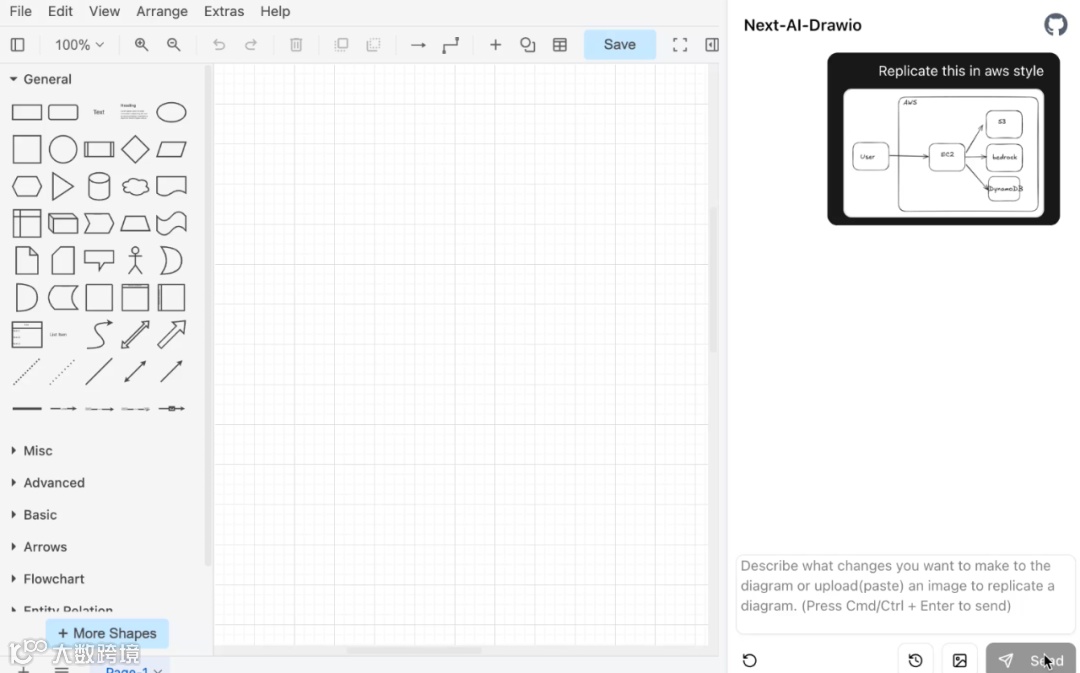Select the curved S-arrow shape
This screenshot has height=673, width=1080.
point(99,335)
